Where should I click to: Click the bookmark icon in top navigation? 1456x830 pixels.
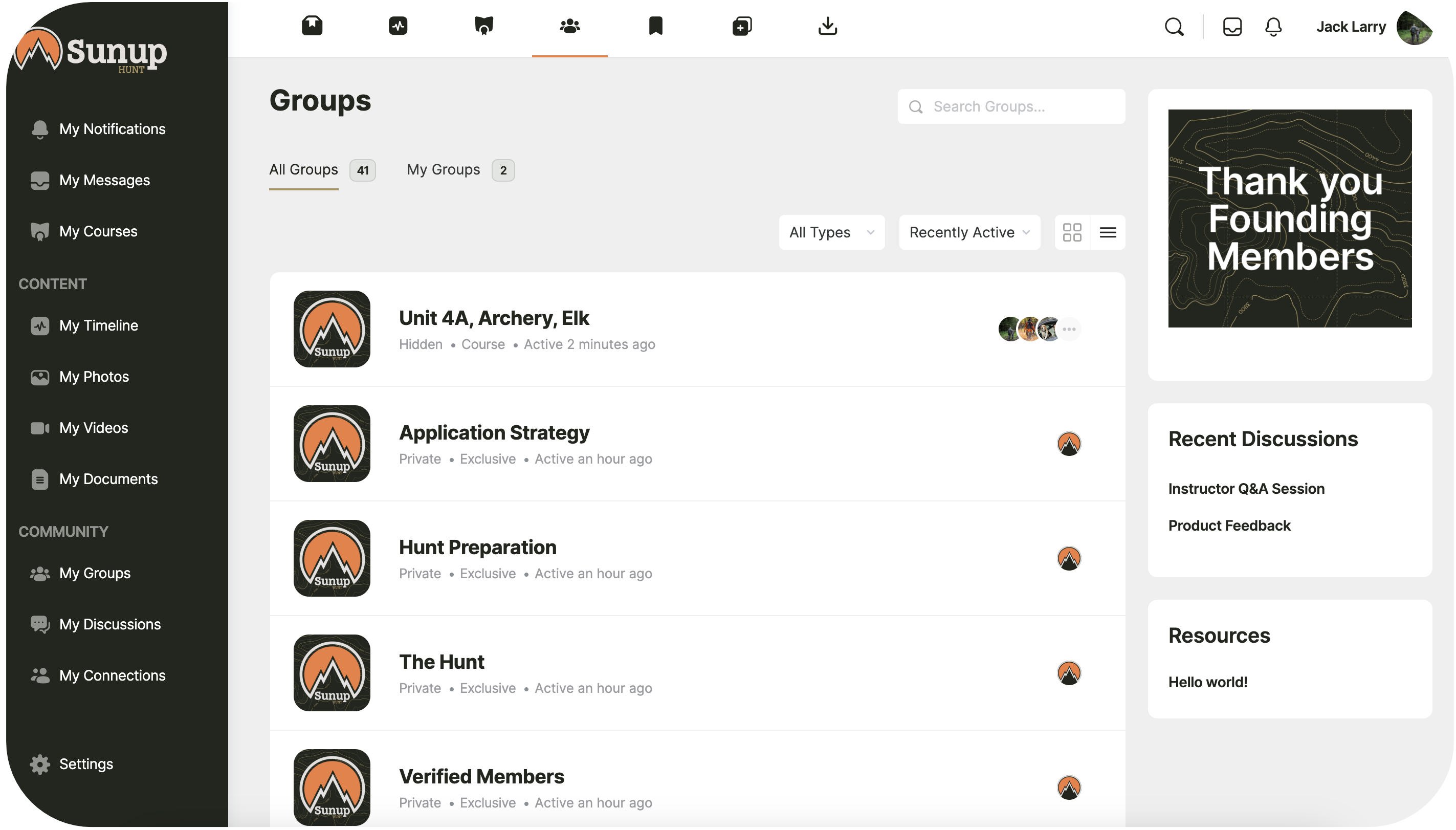click(655, 26)
